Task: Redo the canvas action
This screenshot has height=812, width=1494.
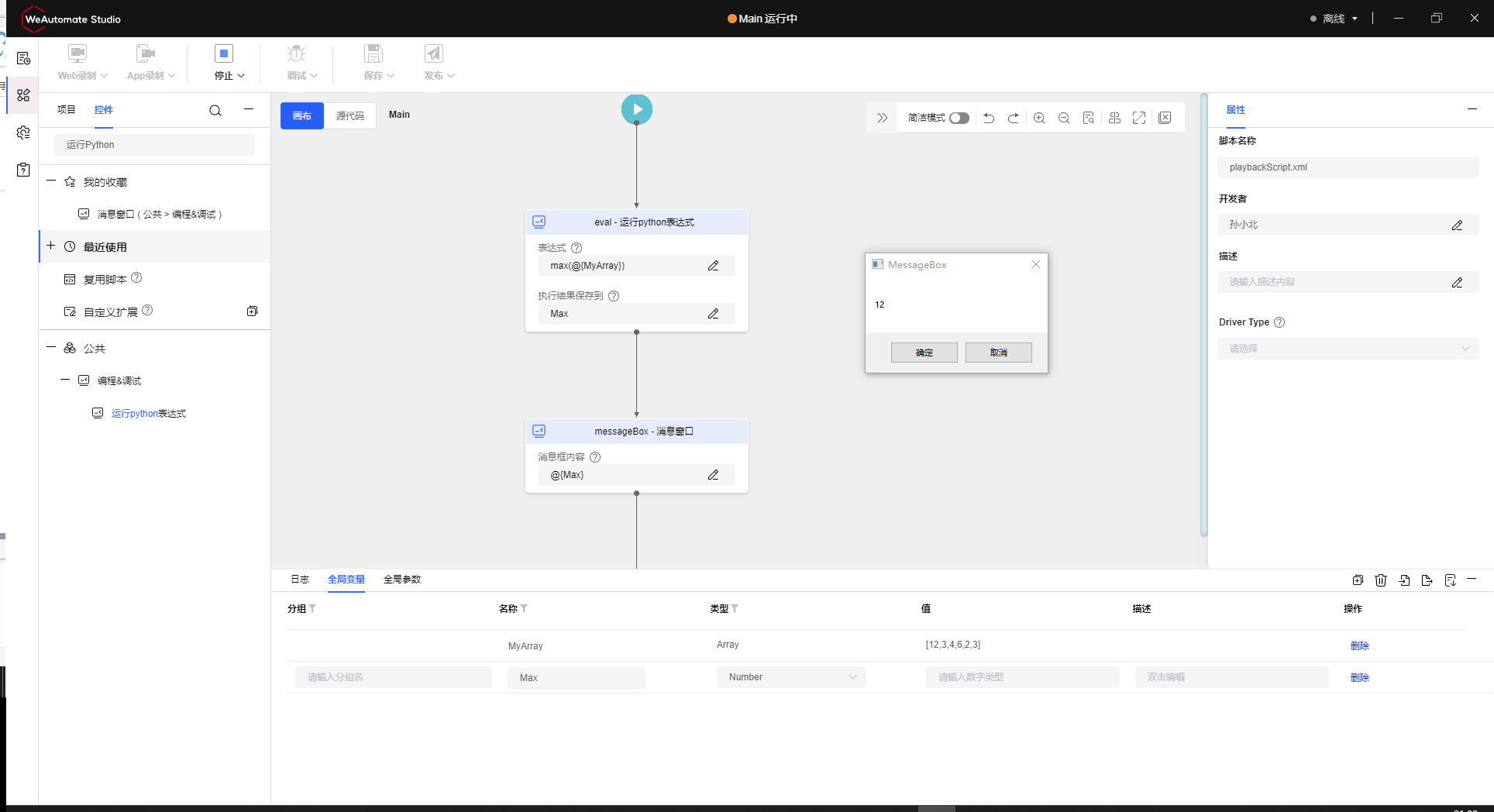Action: coord(1014,118)
